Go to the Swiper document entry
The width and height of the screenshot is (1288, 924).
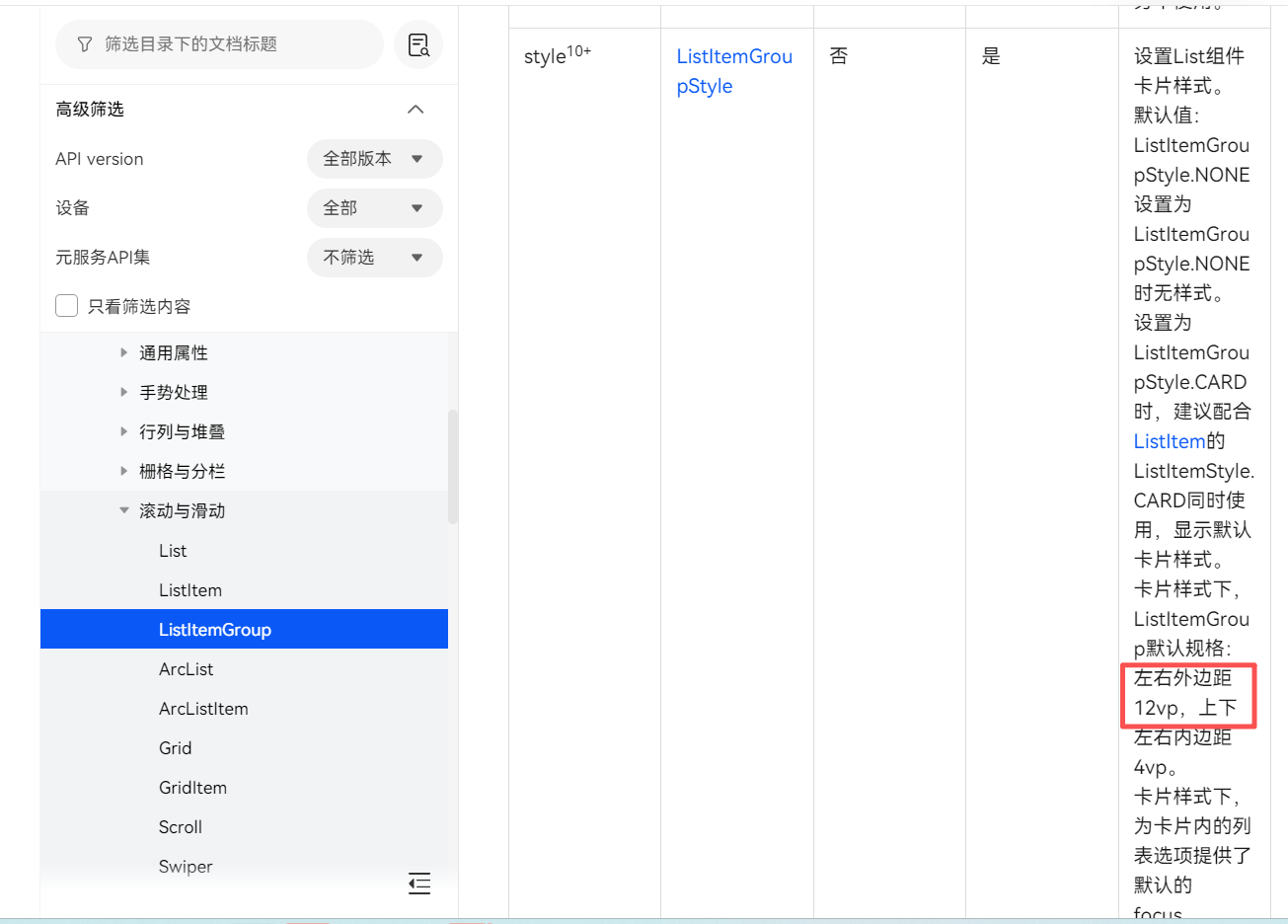(x=186, y=867)
